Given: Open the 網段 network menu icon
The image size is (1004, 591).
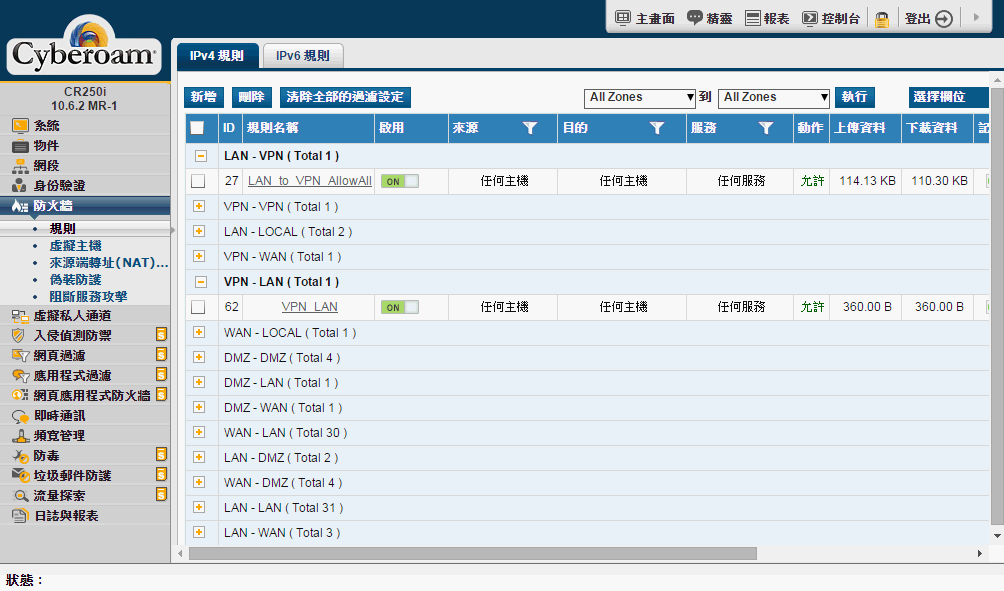Looking at the screenshot, I should (20, 166).
